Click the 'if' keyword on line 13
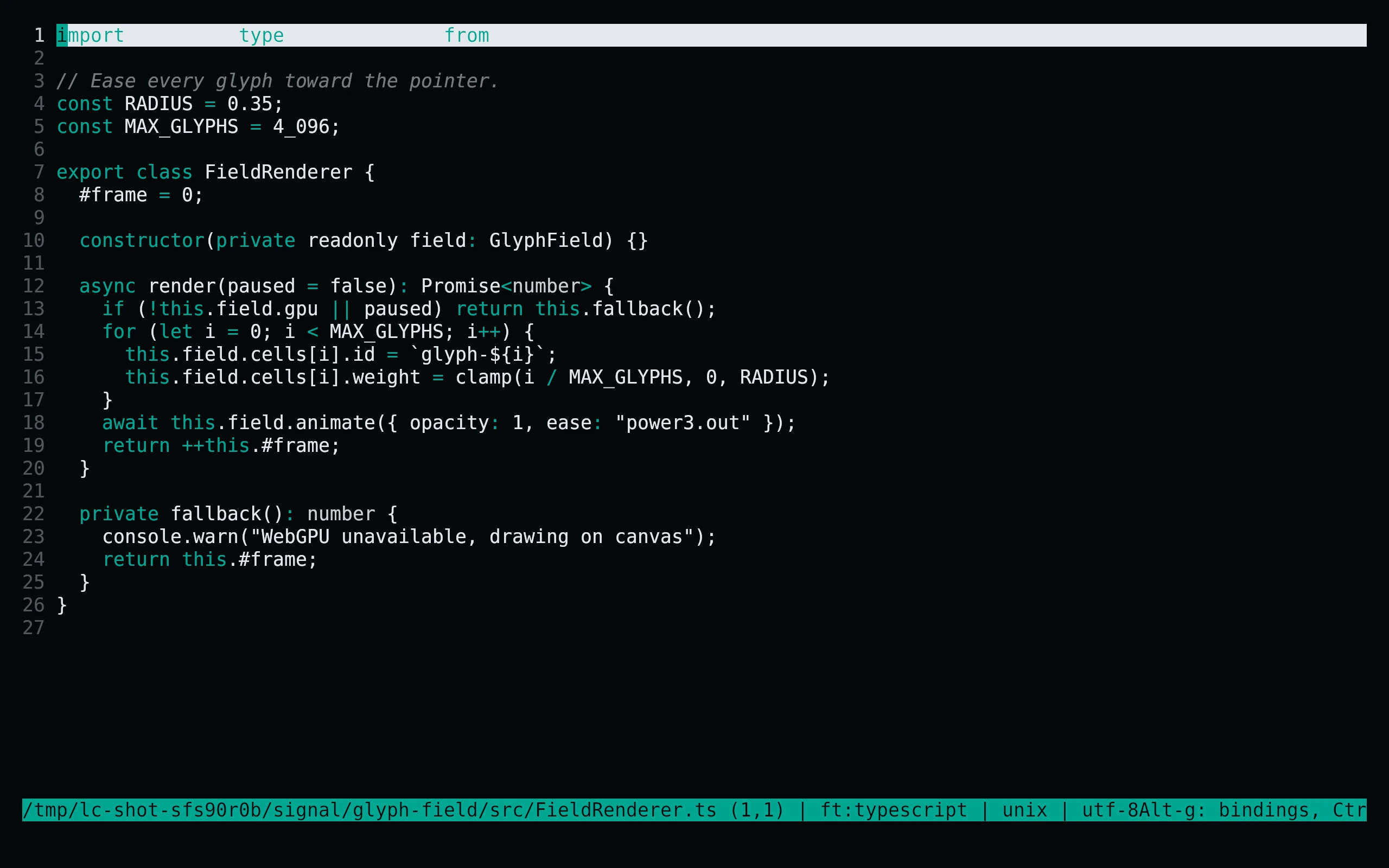 point(113,309)
